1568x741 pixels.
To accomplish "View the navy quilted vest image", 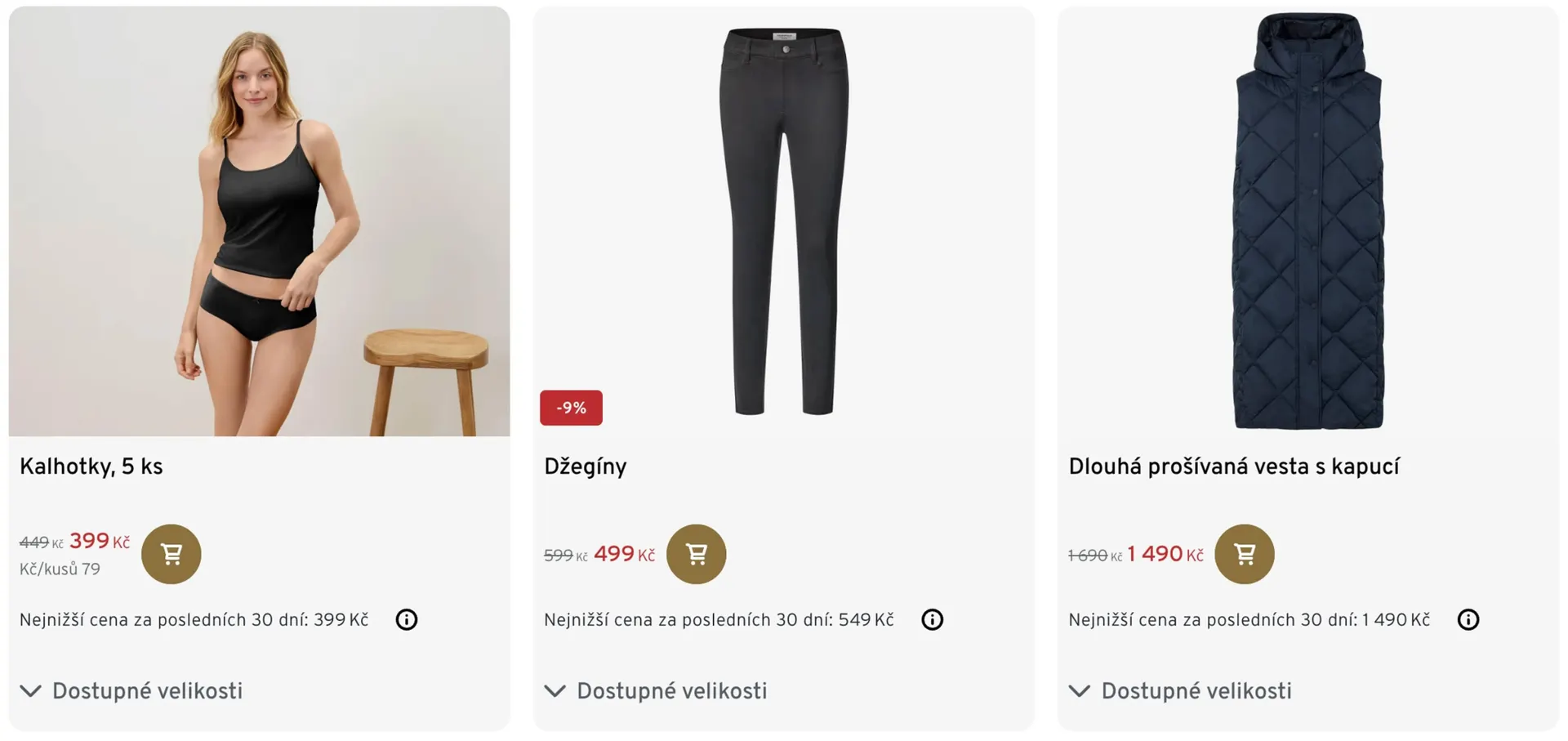I will [1308, 221].
